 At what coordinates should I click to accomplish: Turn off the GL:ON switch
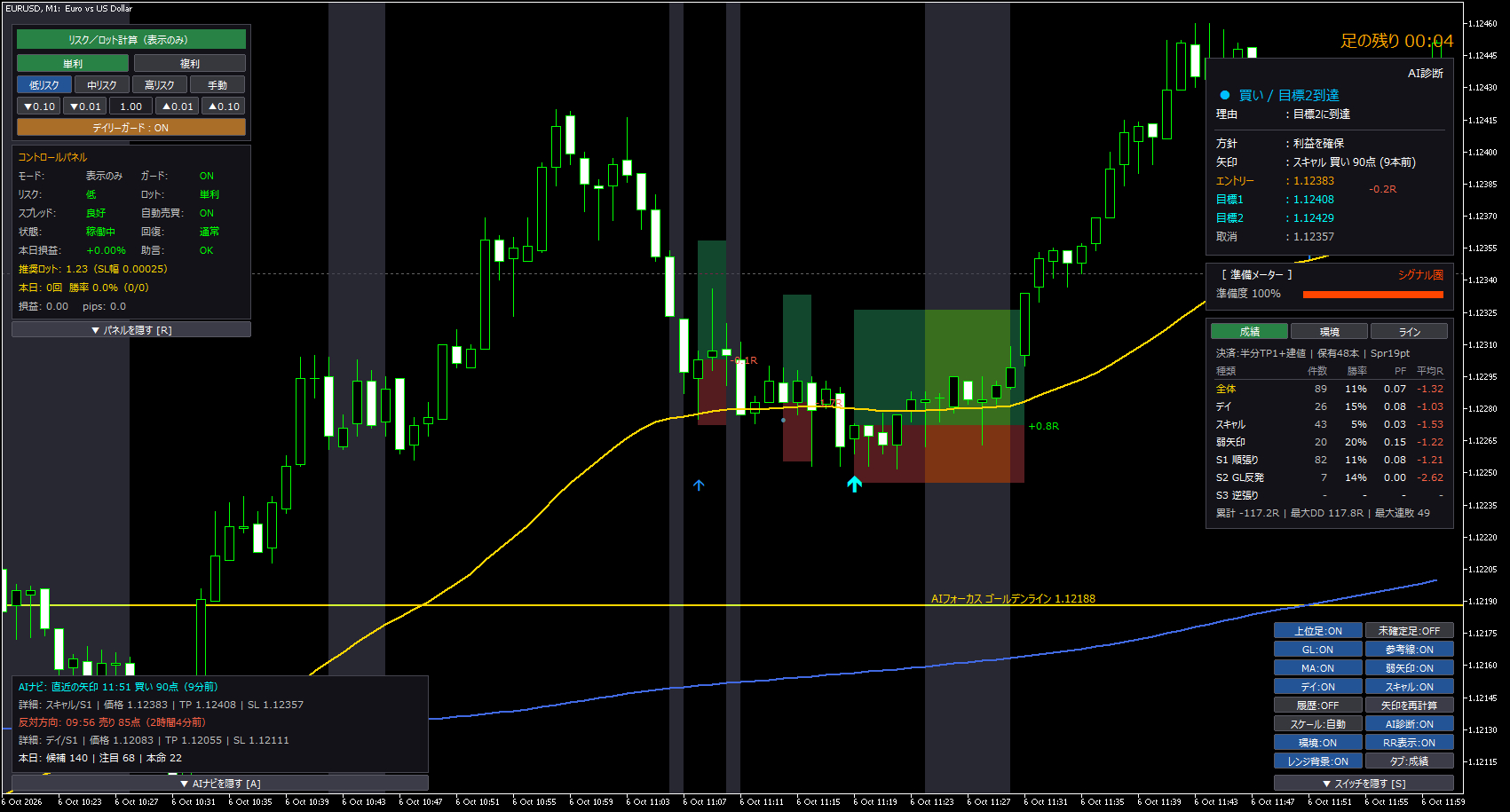[1317, 650]
